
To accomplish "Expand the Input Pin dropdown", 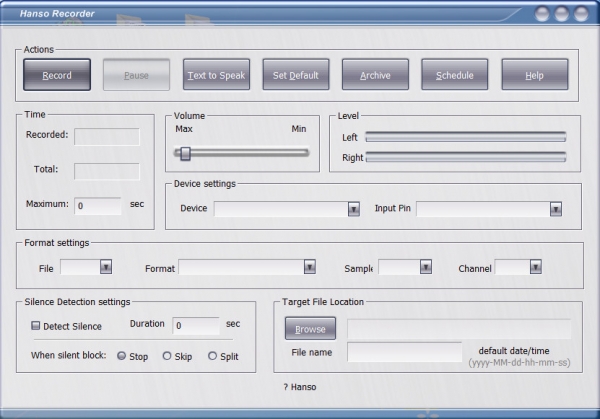I will click(556, 209).
